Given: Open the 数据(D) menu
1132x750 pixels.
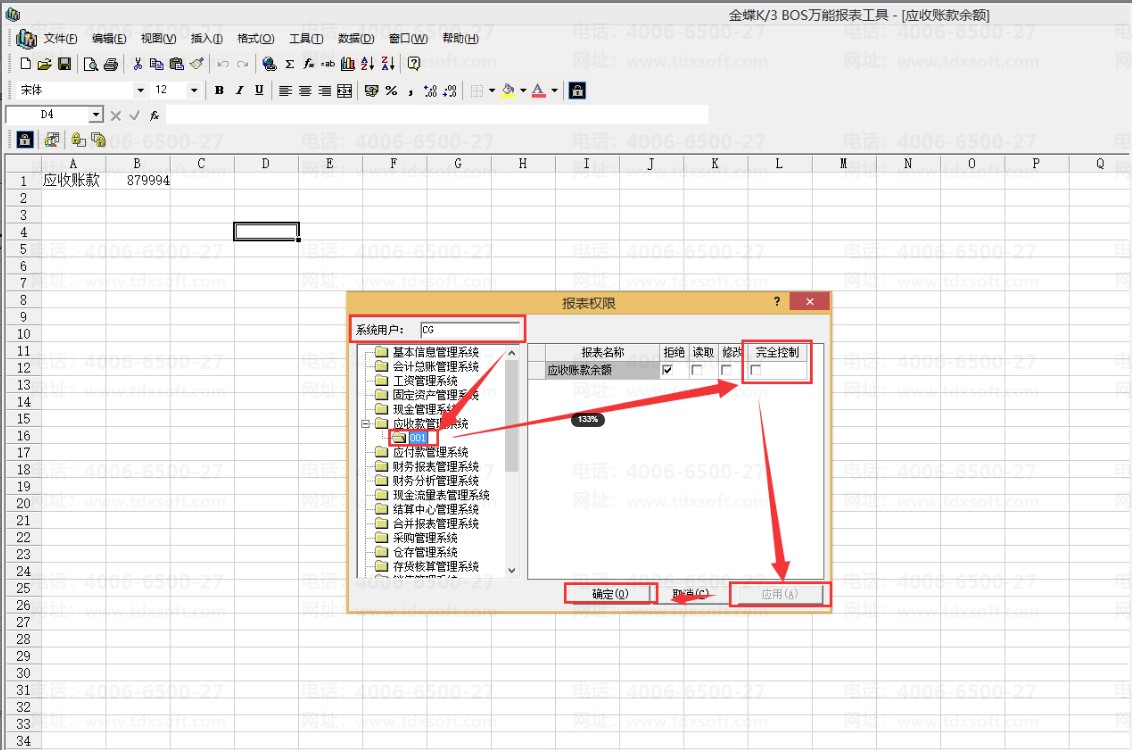Looking at the screenshot, I should click(x=356, y=38).
